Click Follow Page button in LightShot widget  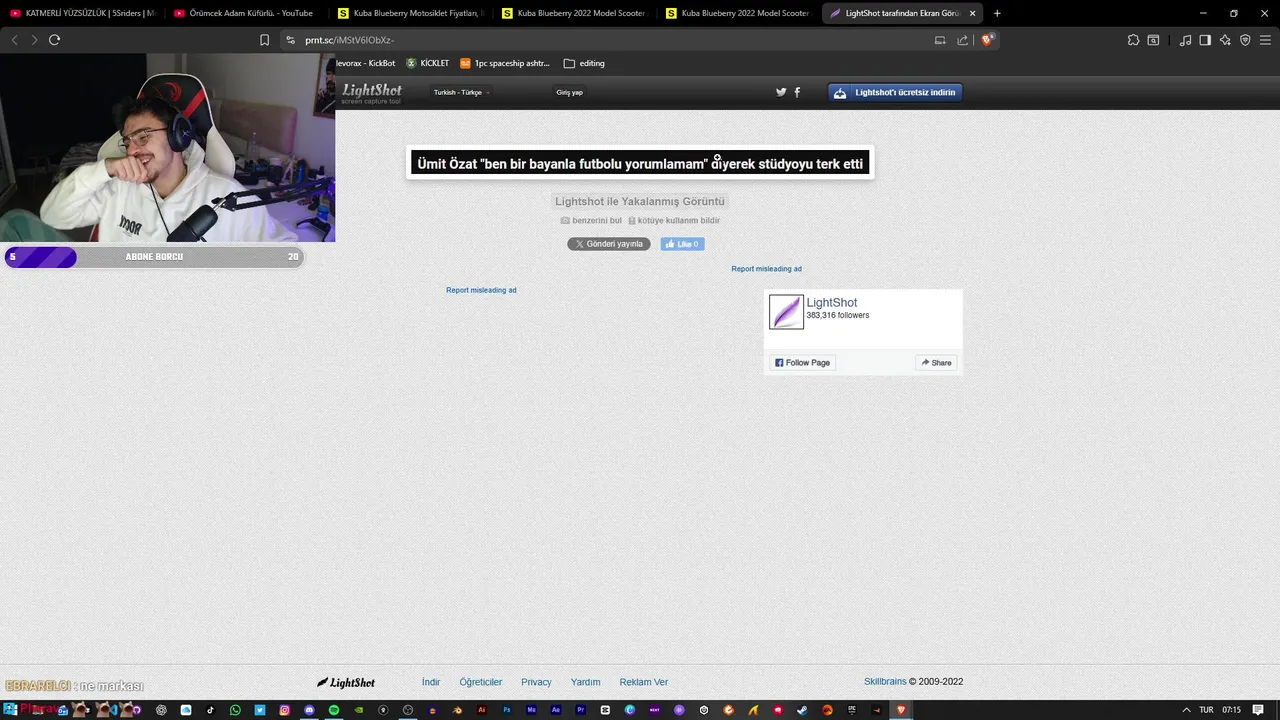802,363
